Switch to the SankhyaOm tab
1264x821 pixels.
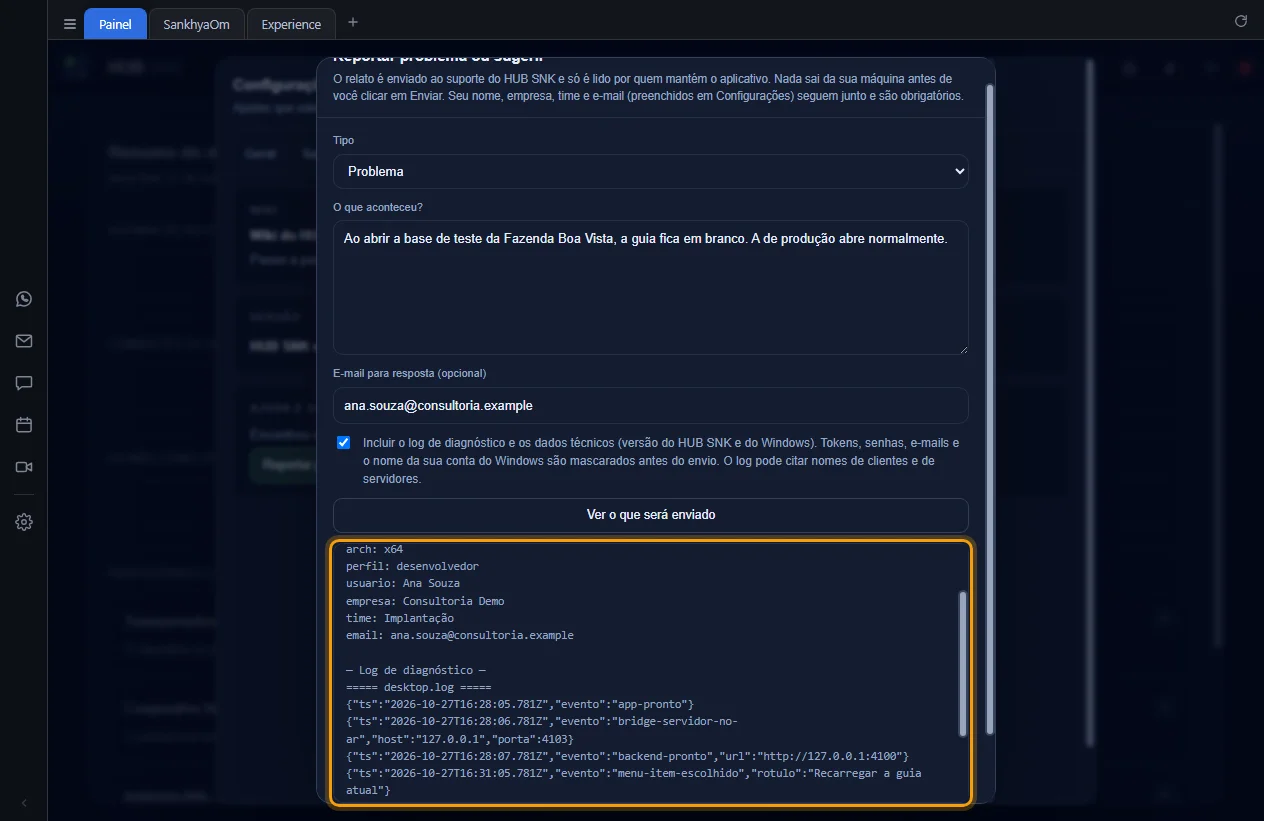(196, 24)
